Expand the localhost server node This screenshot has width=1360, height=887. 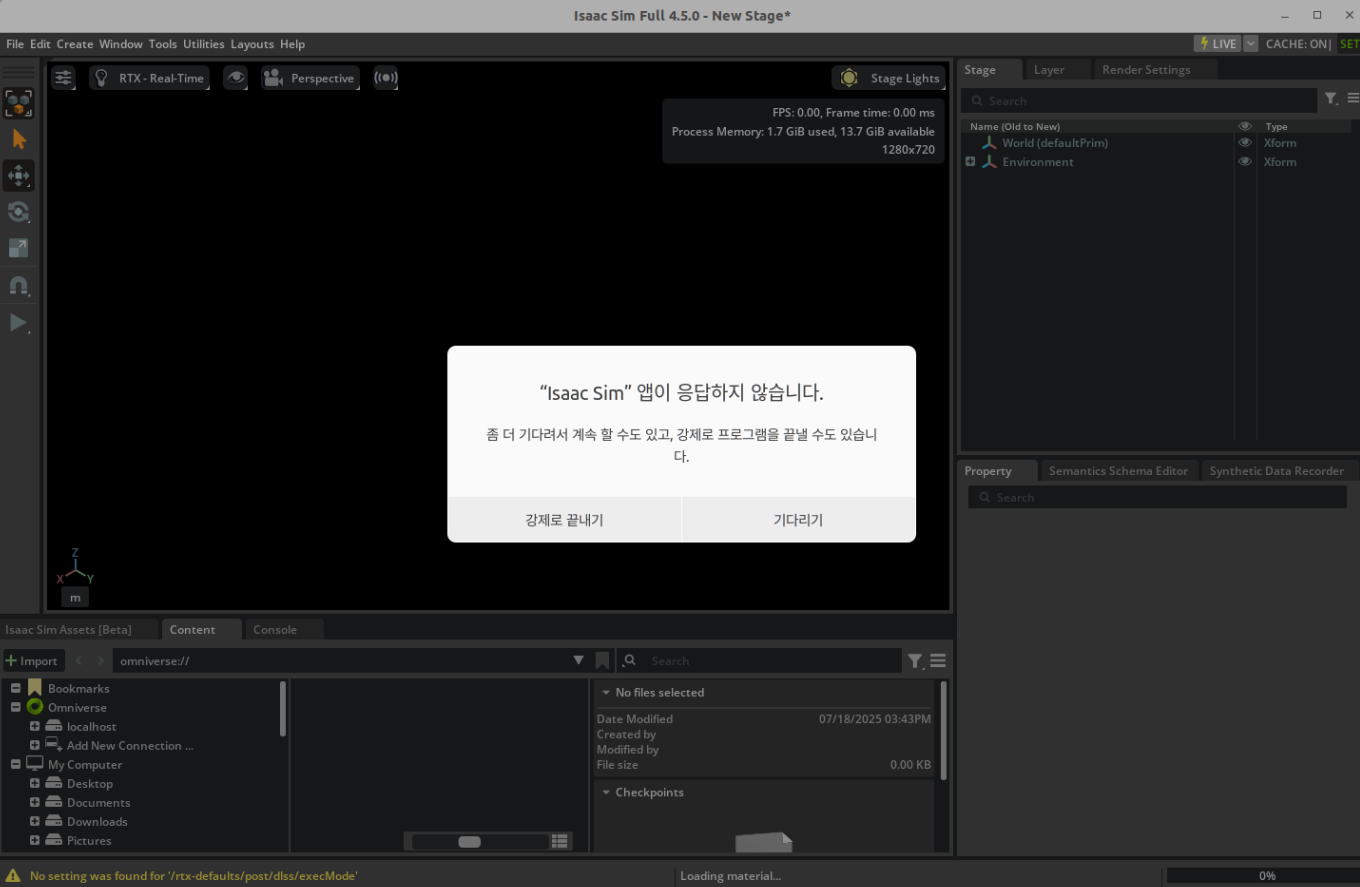(x=35, y=727)
